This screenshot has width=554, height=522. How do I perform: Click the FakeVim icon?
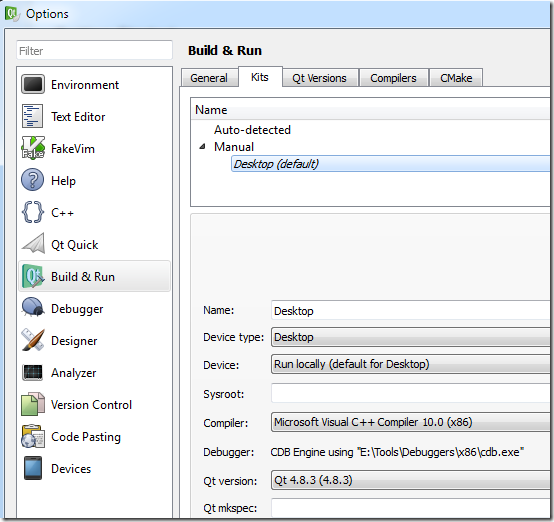click(x=33, y=148)
